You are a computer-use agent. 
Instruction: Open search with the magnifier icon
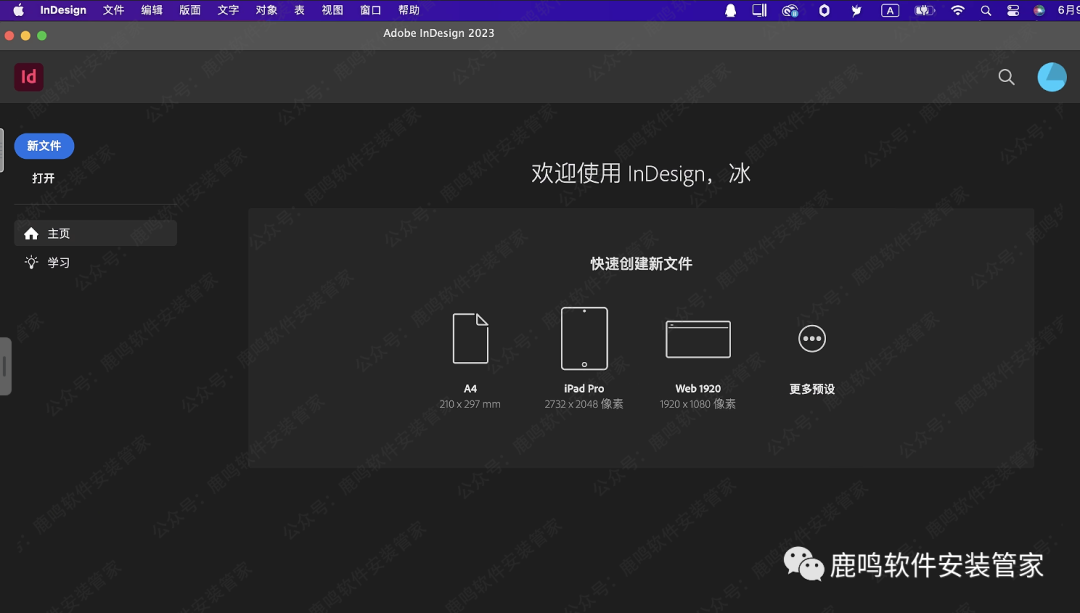pos(1006,76)
